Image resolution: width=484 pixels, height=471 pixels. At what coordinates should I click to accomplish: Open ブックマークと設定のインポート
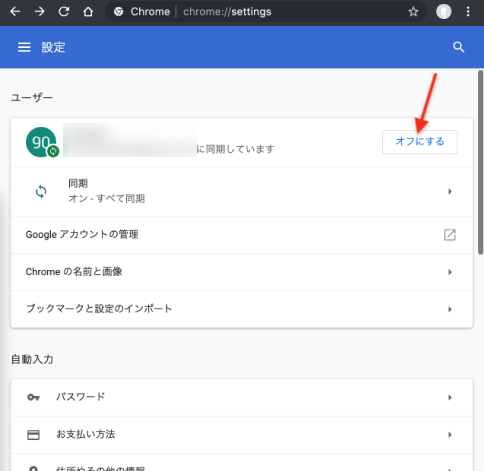pos(242,309)
